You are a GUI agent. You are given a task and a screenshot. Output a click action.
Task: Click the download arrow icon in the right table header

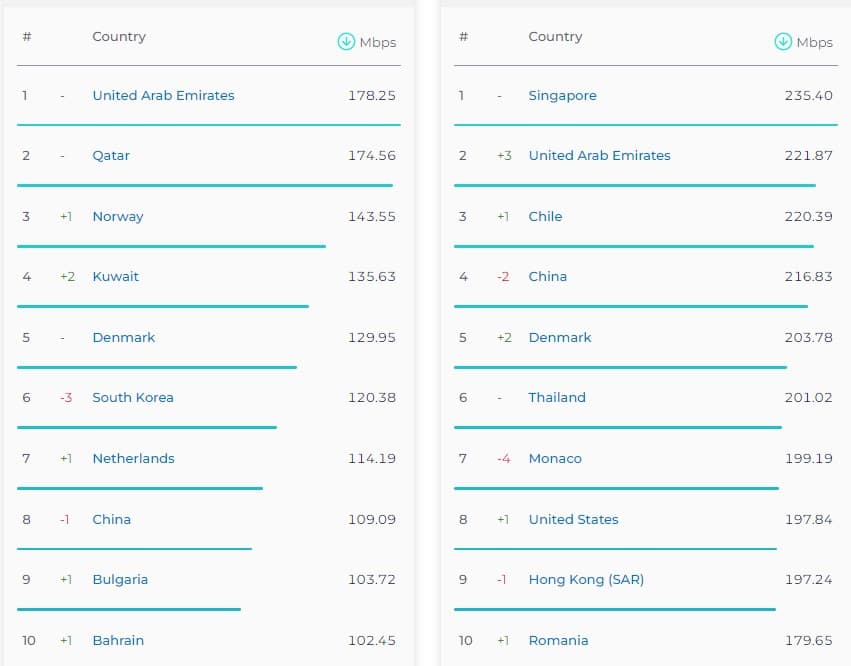point(783,42)
